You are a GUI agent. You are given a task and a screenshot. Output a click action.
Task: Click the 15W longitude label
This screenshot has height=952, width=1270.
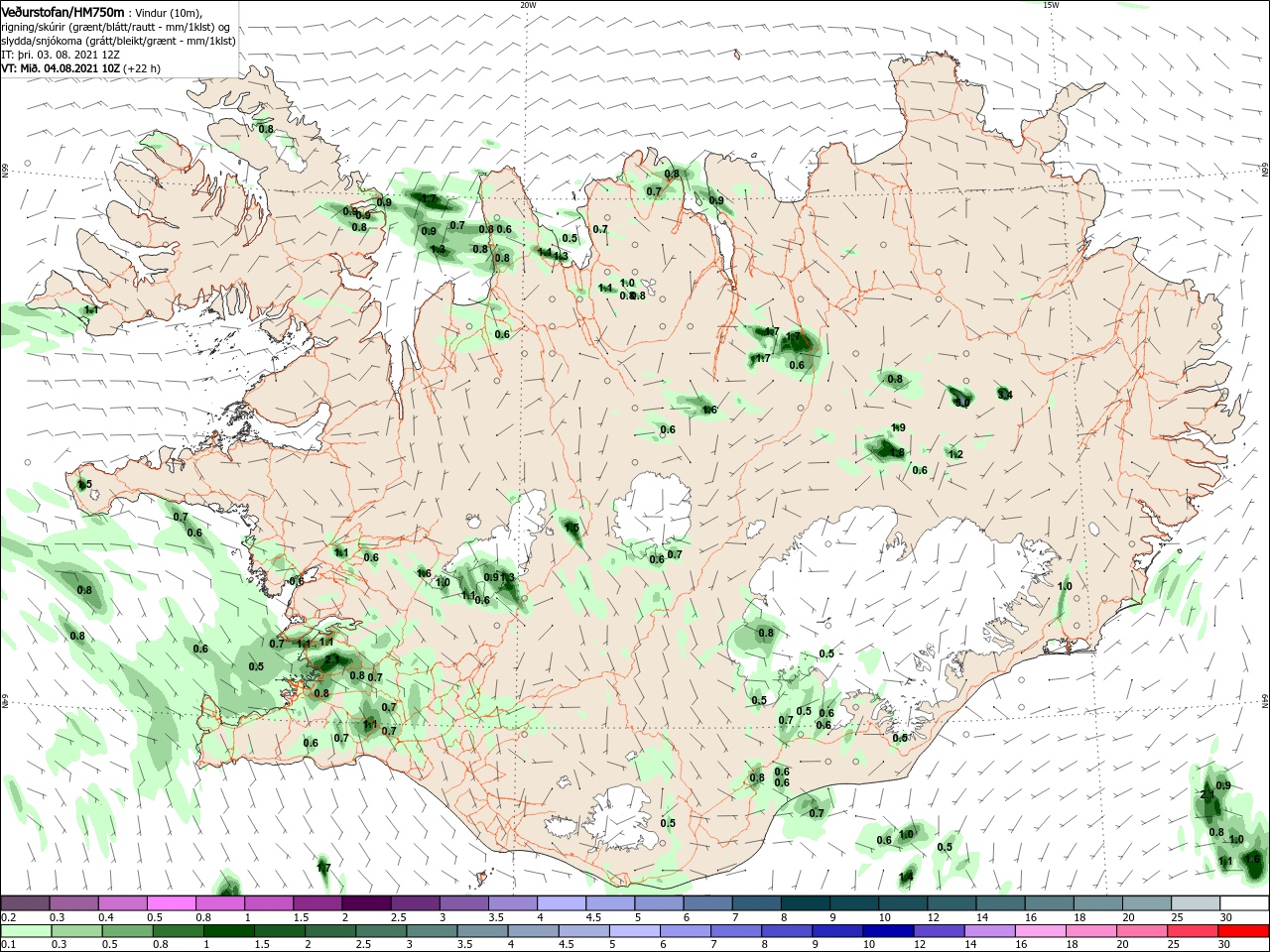(x=1051, y=5)
